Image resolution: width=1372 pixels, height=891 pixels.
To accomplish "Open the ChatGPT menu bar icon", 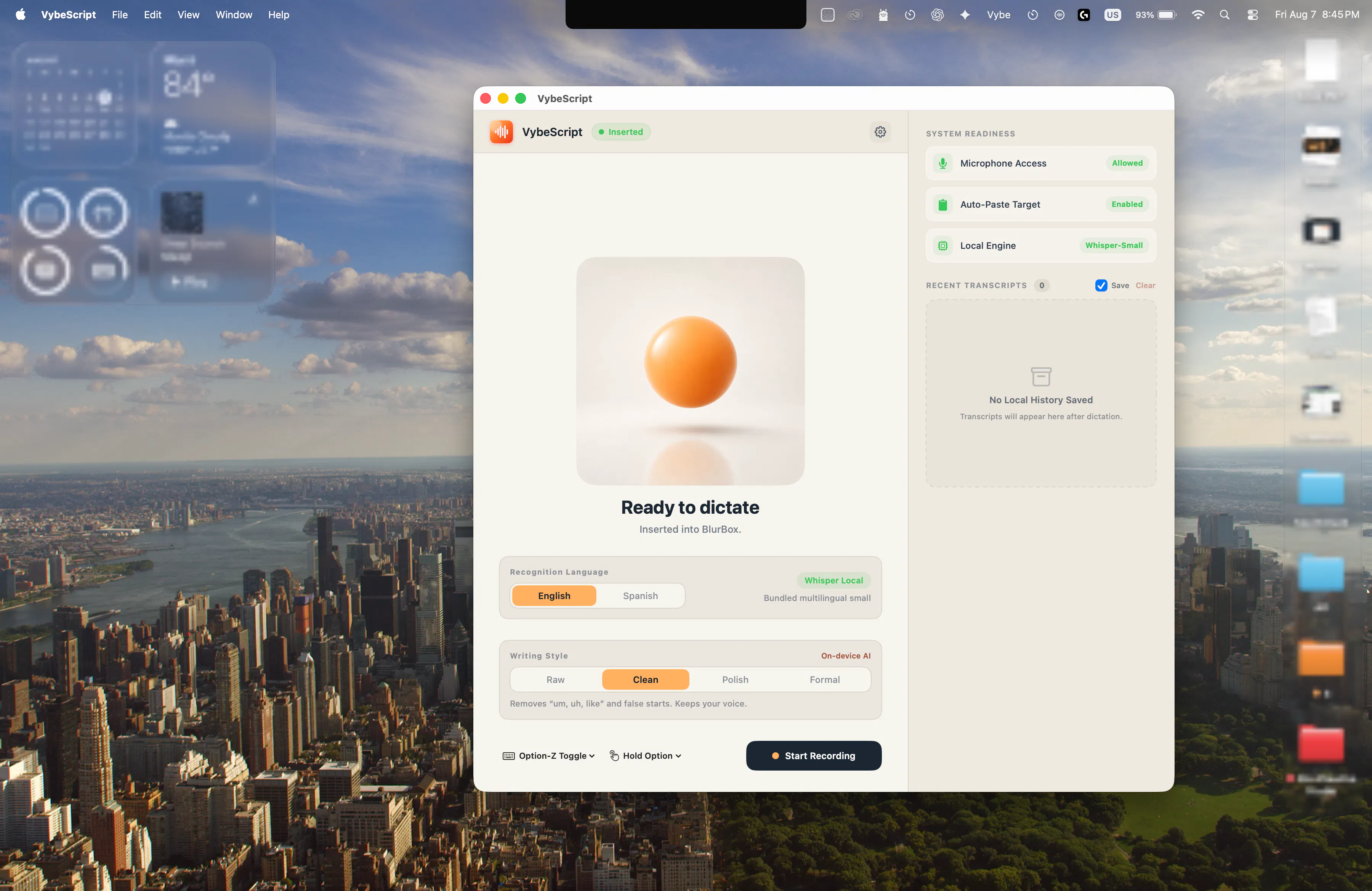I will point(937,14).
